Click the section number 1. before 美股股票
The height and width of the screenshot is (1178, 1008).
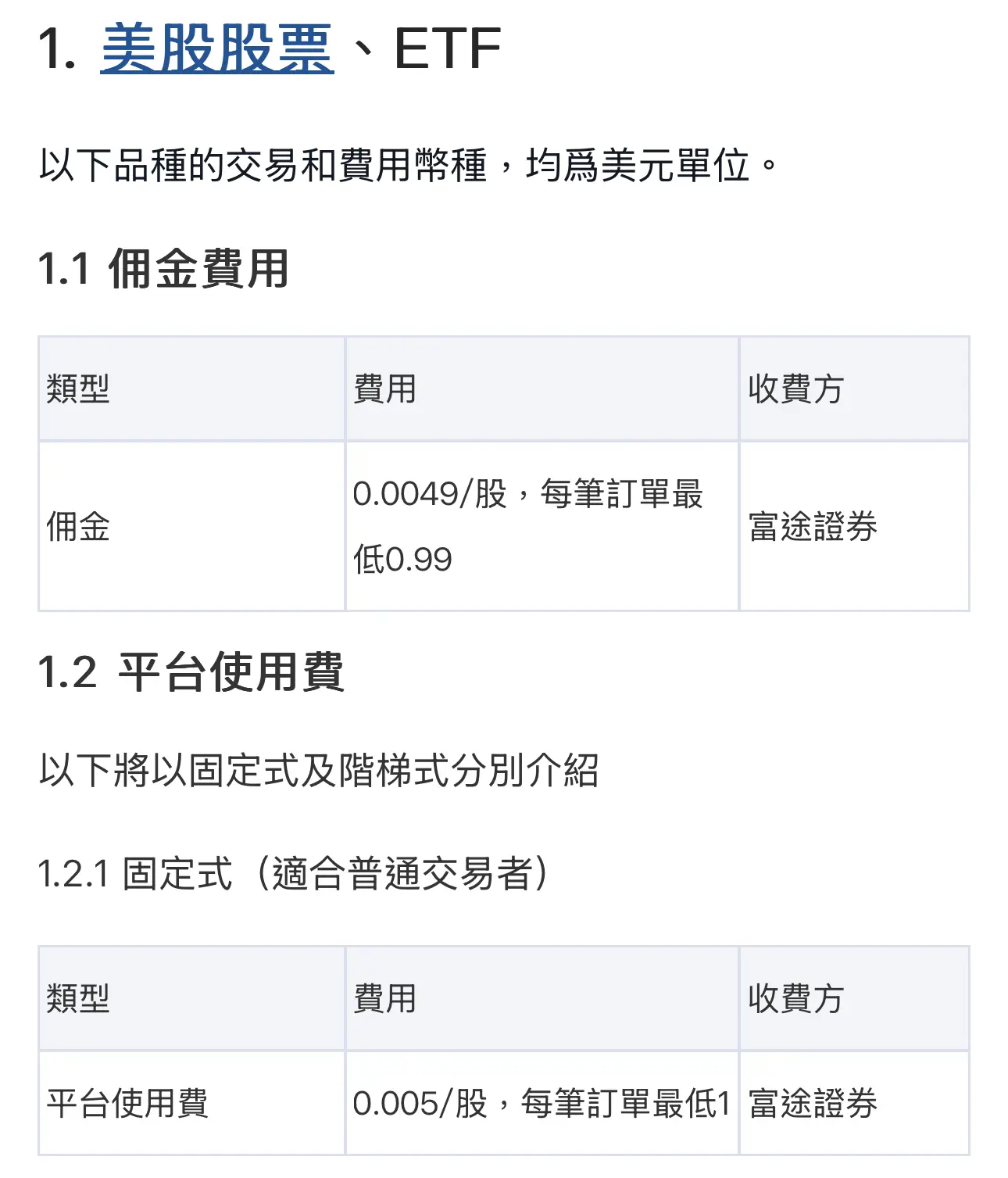(x=57, y=49)
